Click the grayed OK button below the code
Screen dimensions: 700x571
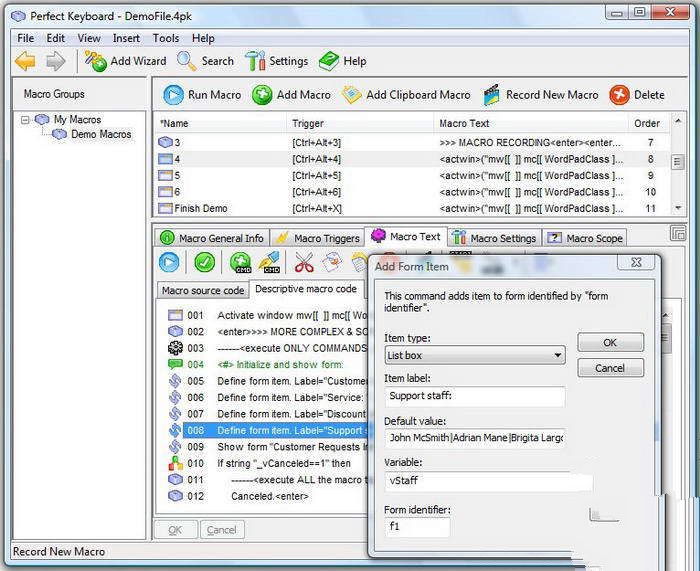(175, 530)
